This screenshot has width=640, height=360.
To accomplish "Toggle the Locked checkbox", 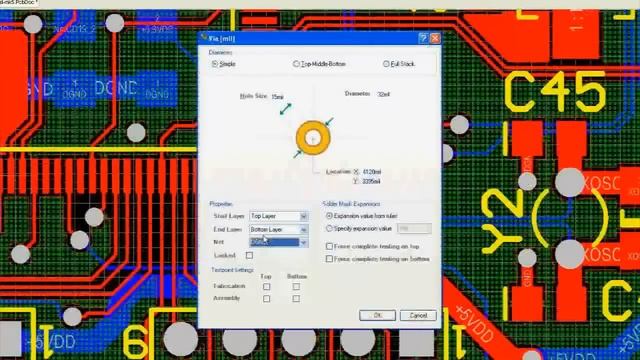I will point(249,256).
